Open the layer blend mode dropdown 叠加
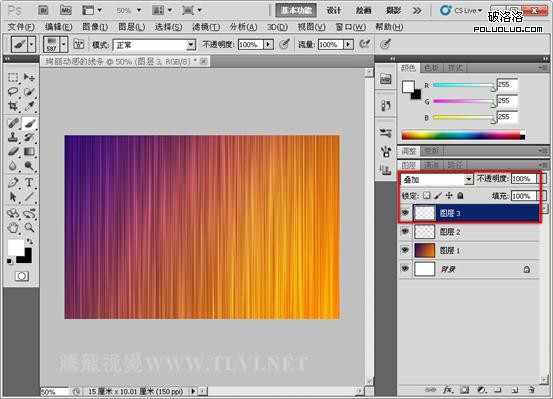The width and height of the screenshot is (553, 399). (437, 180)
